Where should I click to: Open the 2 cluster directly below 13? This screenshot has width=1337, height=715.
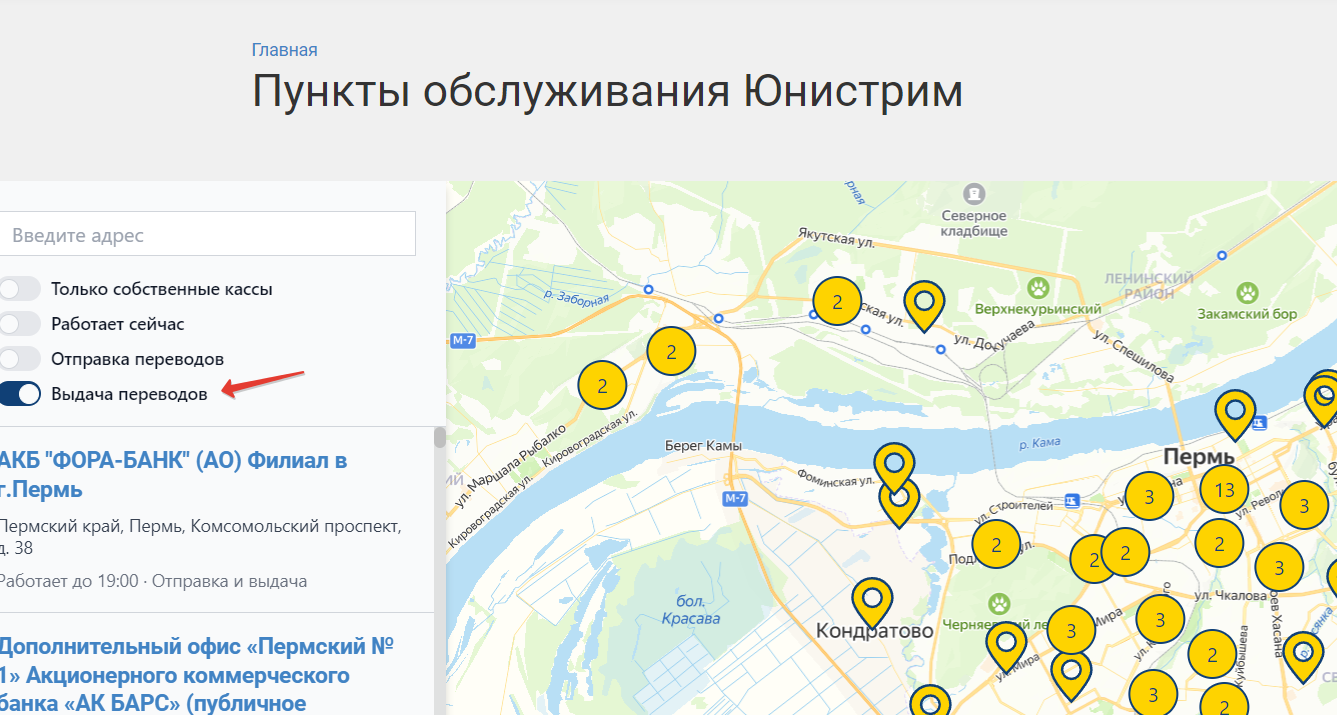(x=1219, y=544)
